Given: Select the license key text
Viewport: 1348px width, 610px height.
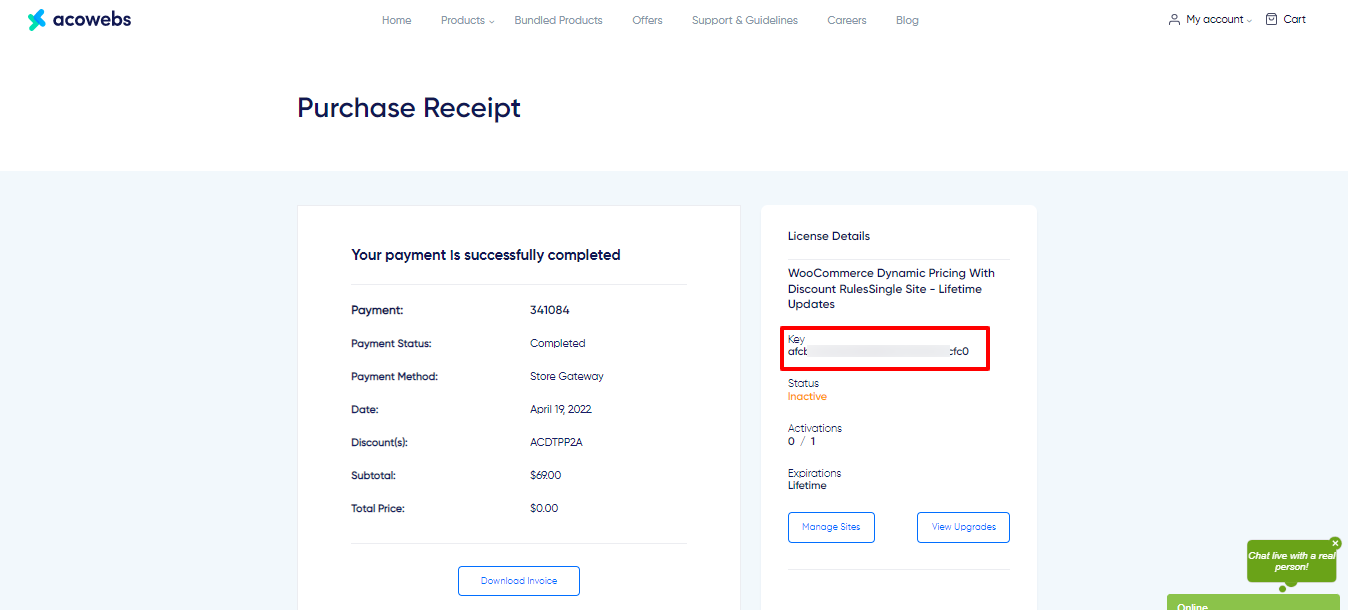Looking at the screenshot, I should (878, 351).
